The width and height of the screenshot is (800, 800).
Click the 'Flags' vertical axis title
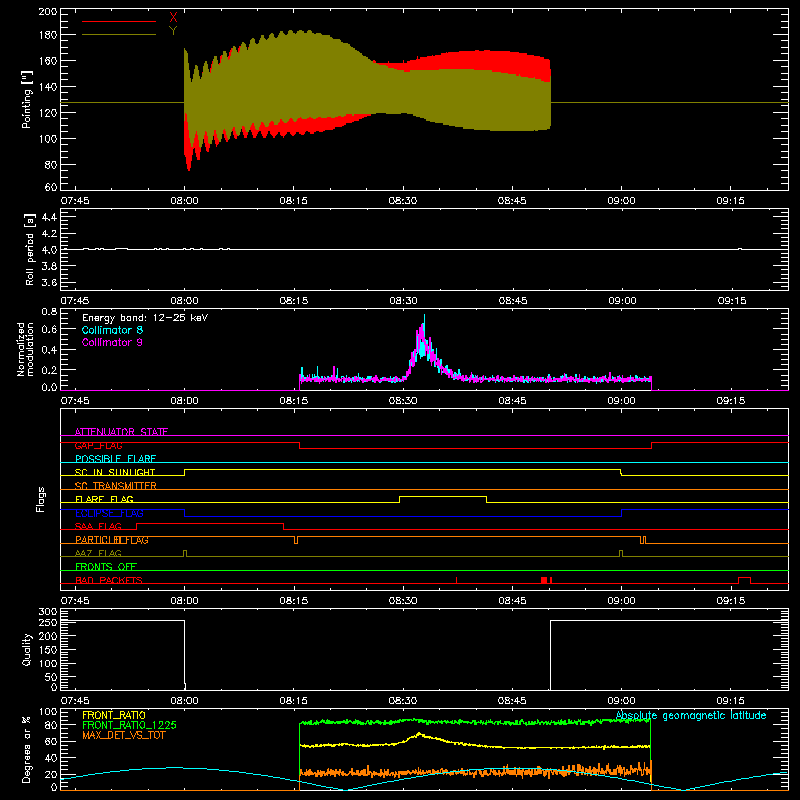coord(40,499)
